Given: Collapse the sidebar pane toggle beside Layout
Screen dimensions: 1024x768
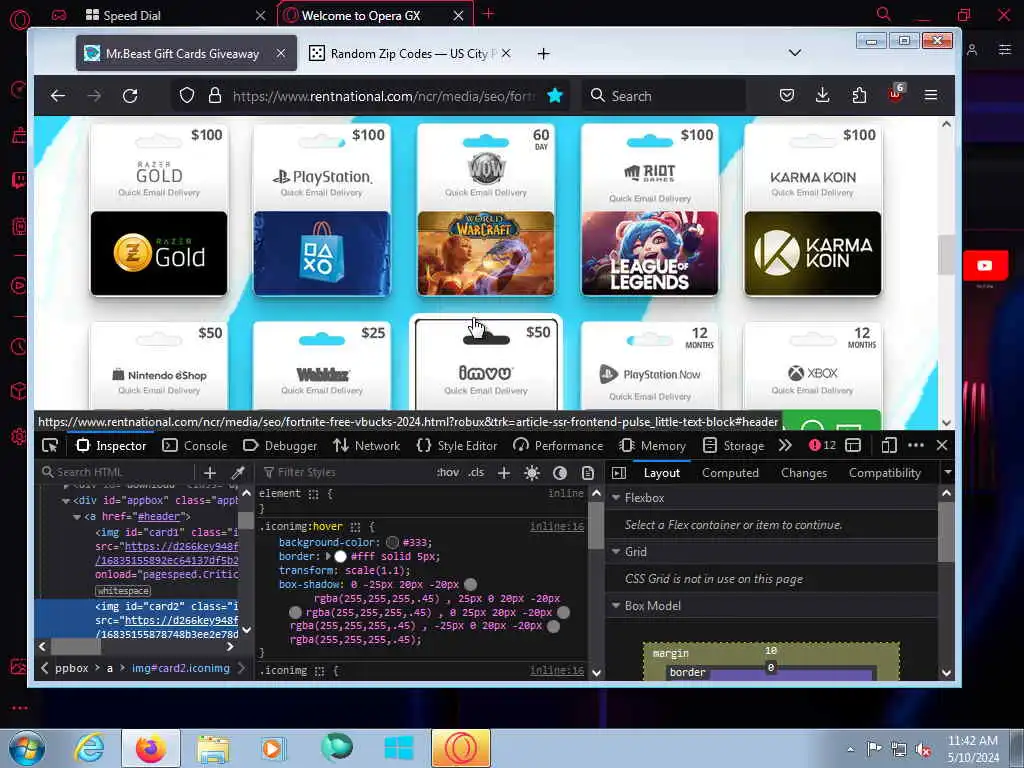Looking at the screenshot, I should point(619,473).
